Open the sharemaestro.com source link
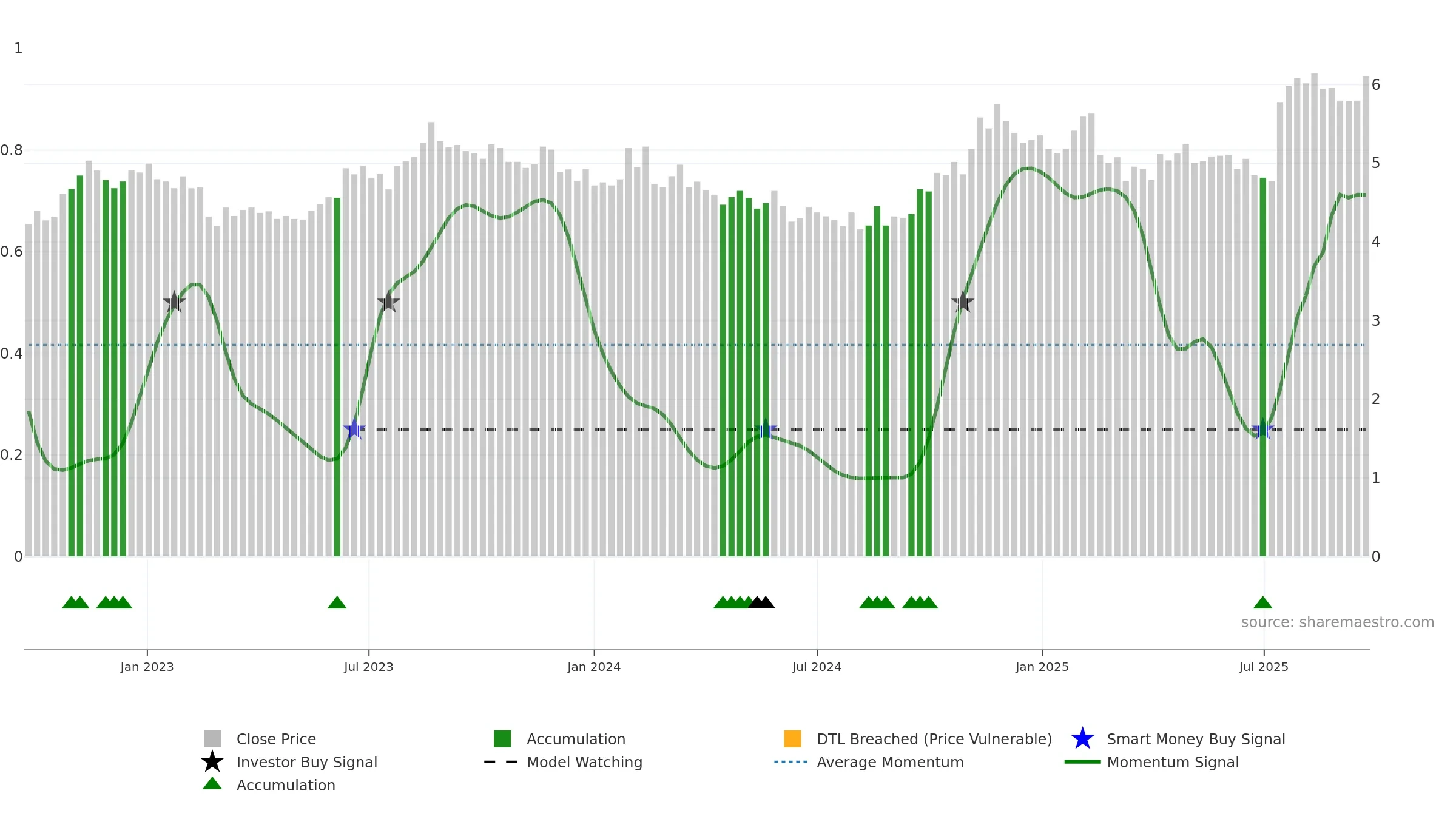Screen dimensions: 1456x819 (x=1338, y=622)
